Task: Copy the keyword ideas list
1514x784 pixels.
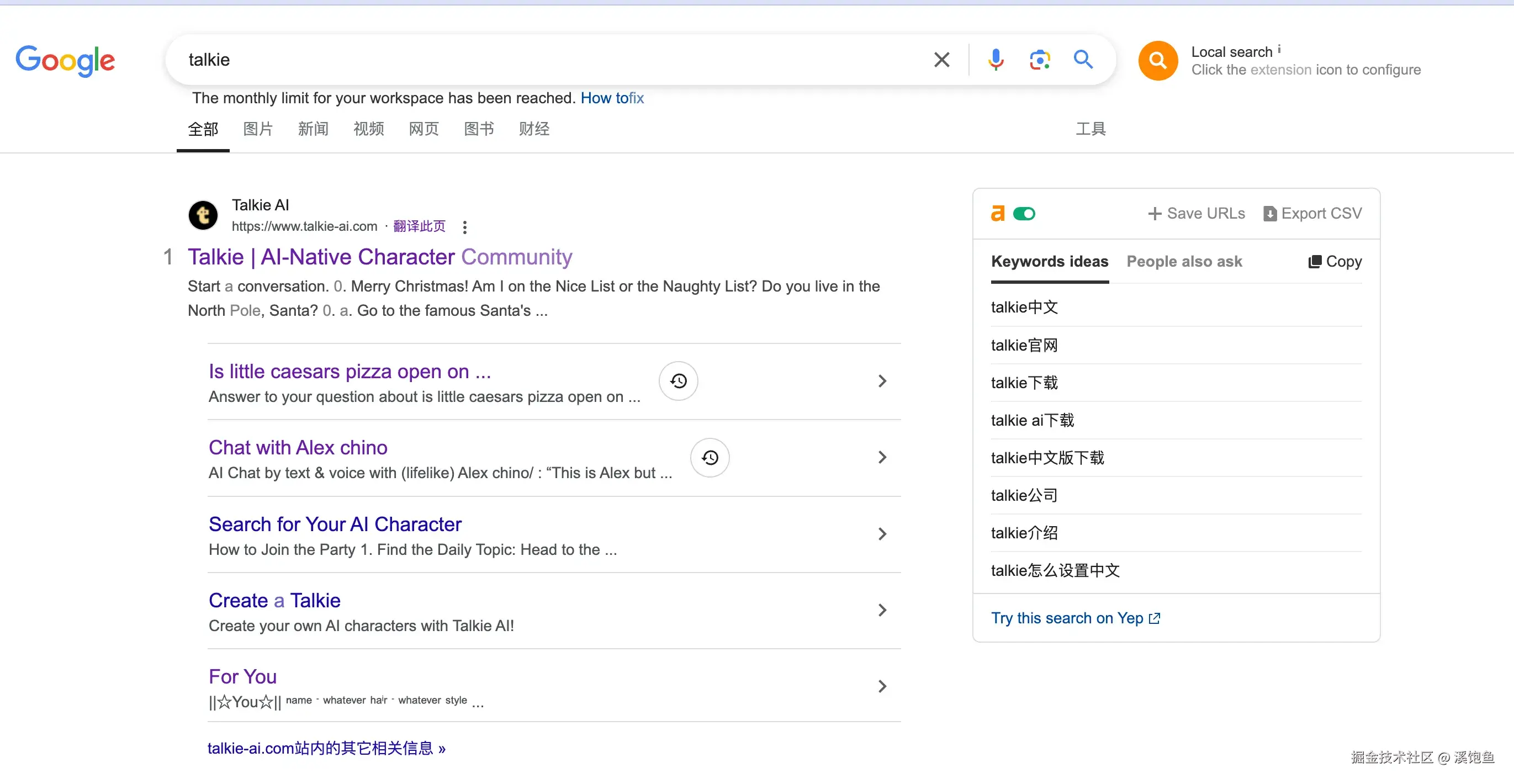Action: [1335, 262]
